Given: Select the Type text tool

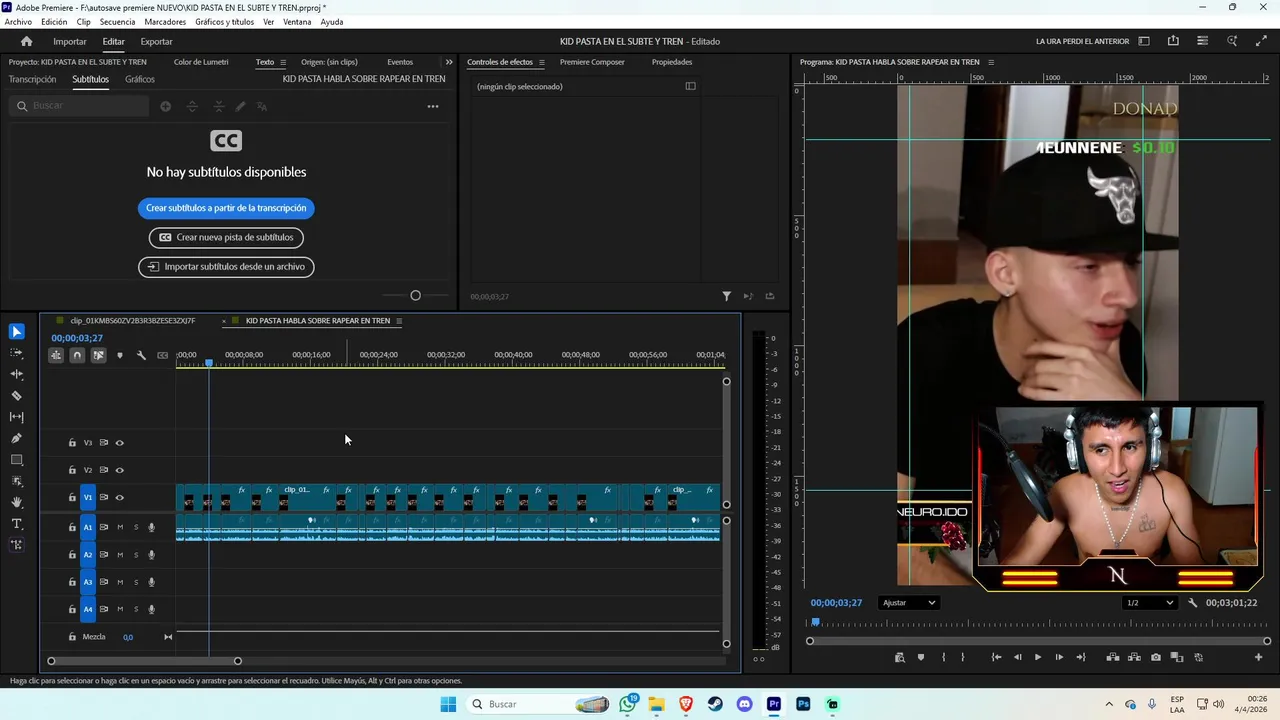Looking at the screenshot, I should (x=17, y=524).
